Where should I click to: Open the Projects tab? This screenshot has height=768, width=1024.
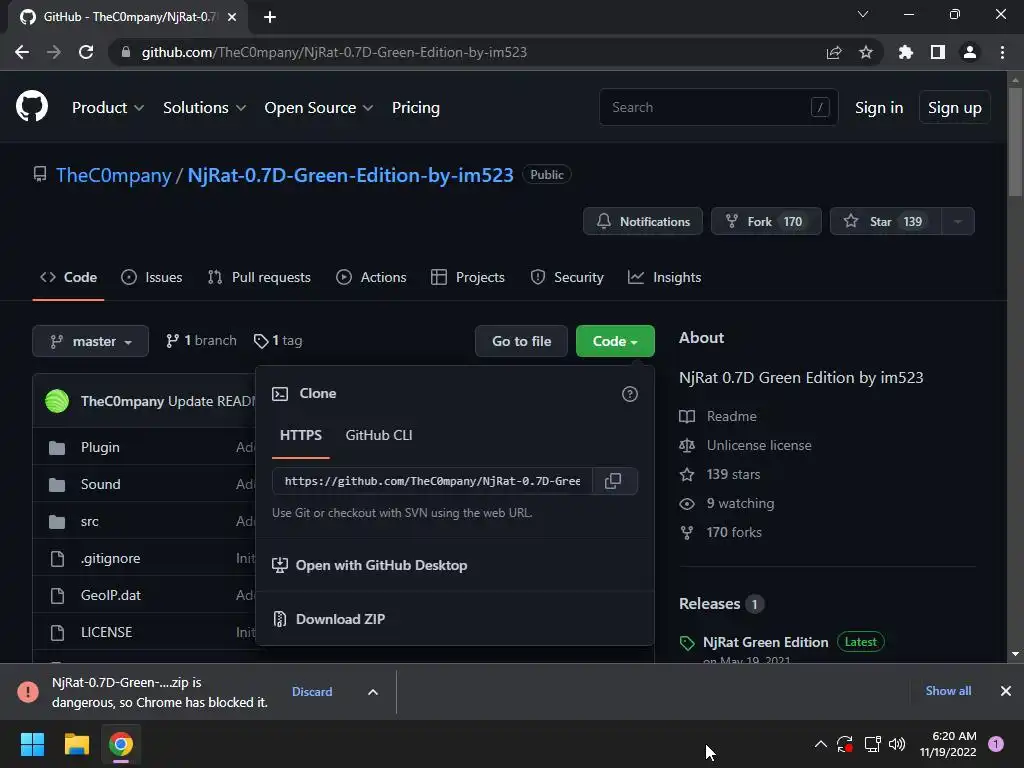468,278
